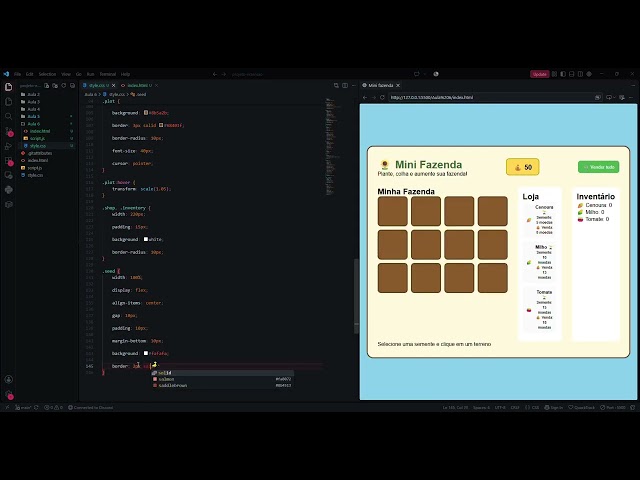Go back in the Mini Fazenda preview browser

pos(365,98)
